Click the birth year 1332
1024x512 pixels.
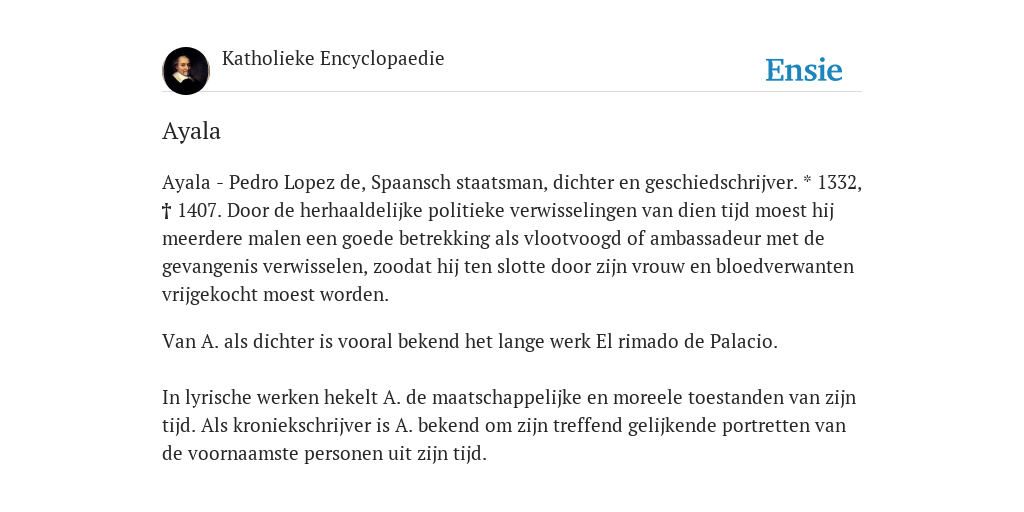(839, 183)
